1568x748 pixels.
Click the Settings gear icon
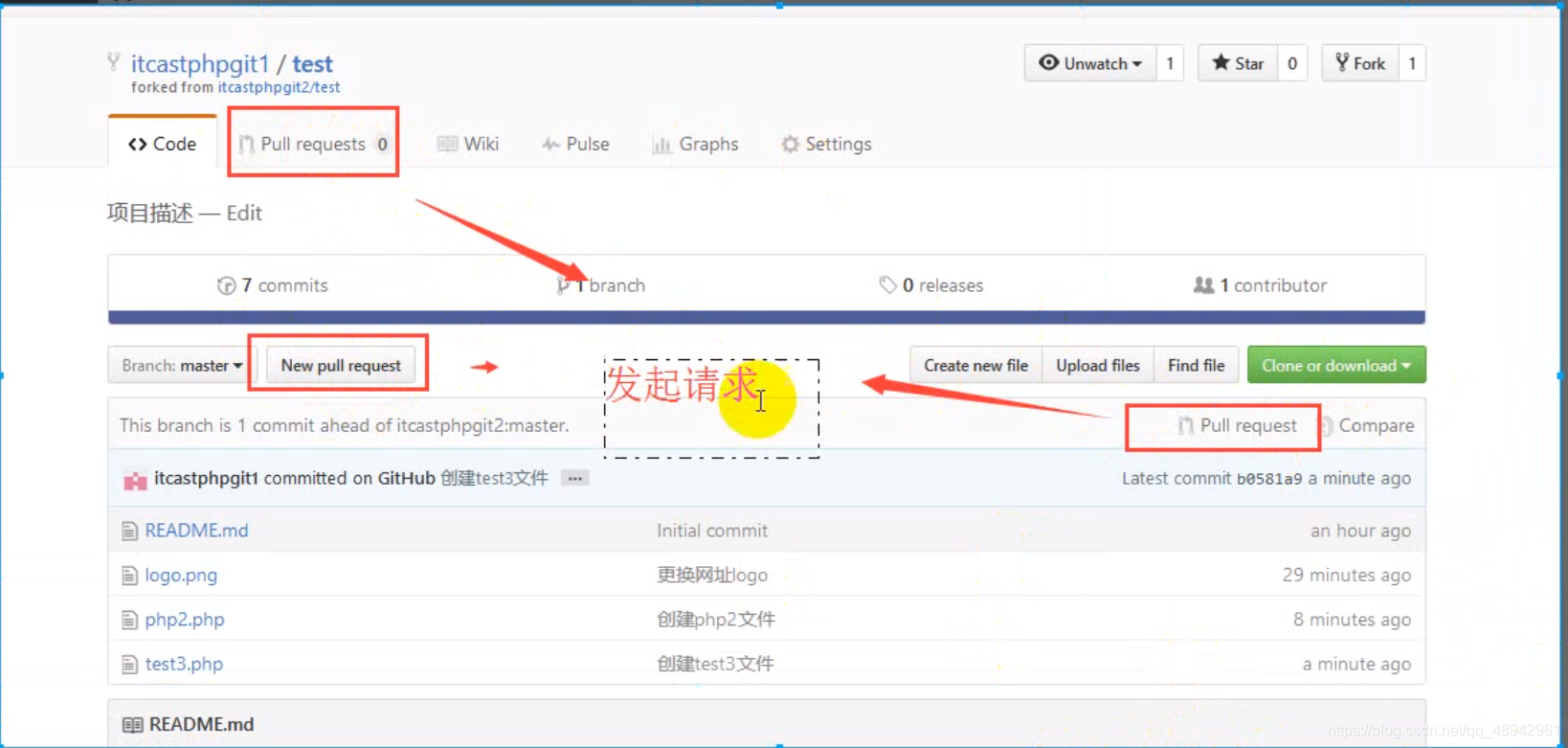(x=790, y=145)
